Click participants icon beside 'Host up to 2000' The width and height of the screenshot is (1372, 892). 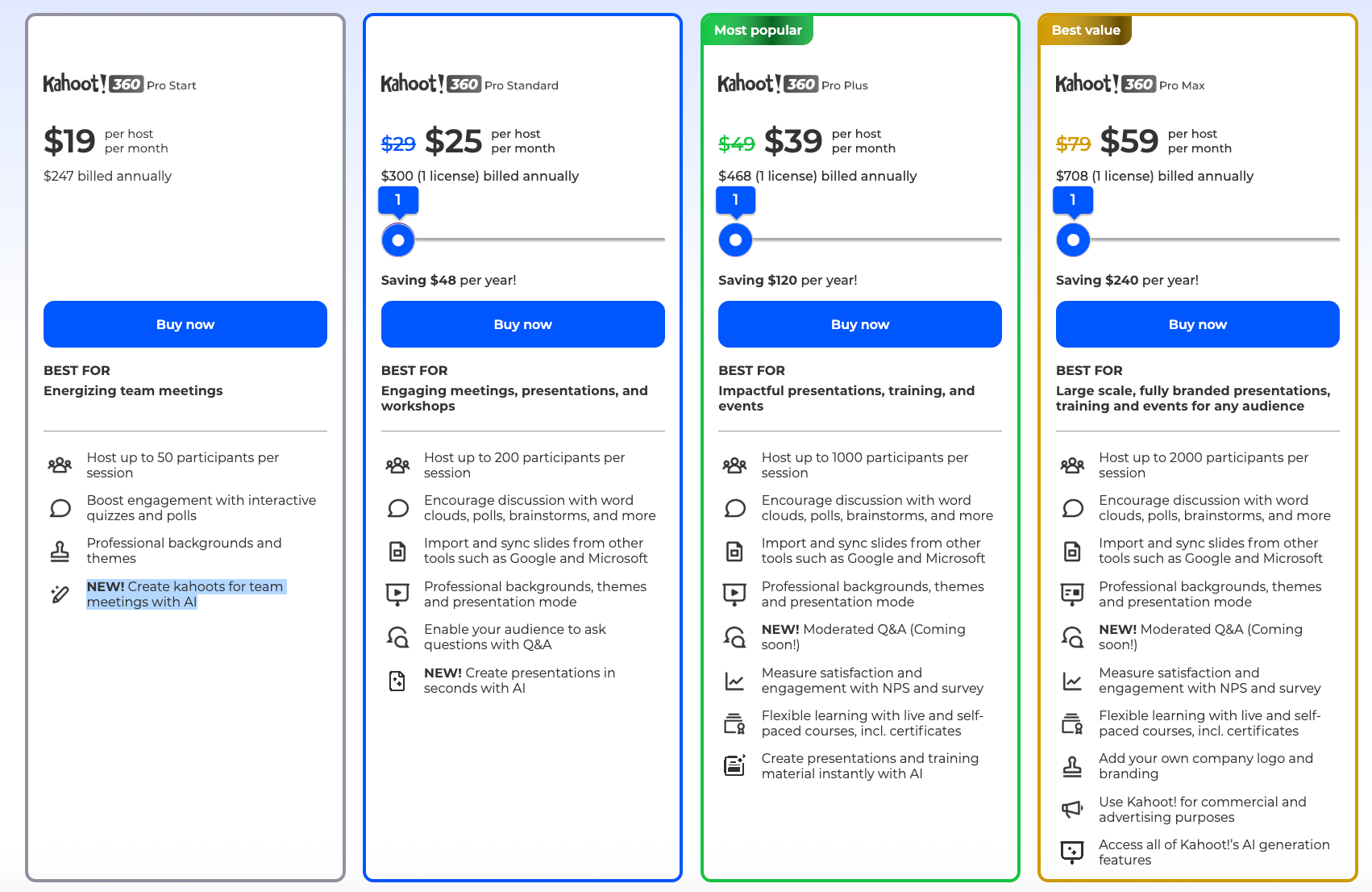1072,465
